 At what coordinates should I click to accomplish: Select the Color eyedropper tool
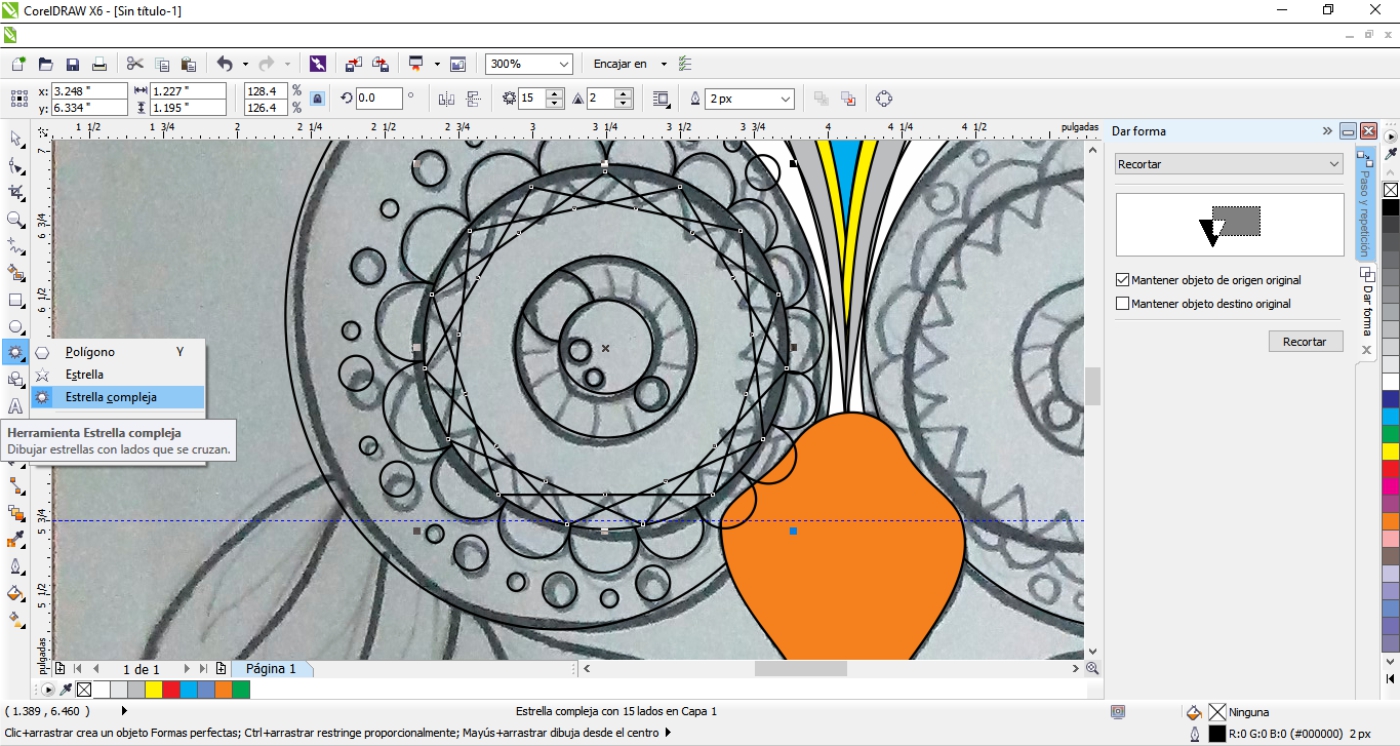[16, 539]
